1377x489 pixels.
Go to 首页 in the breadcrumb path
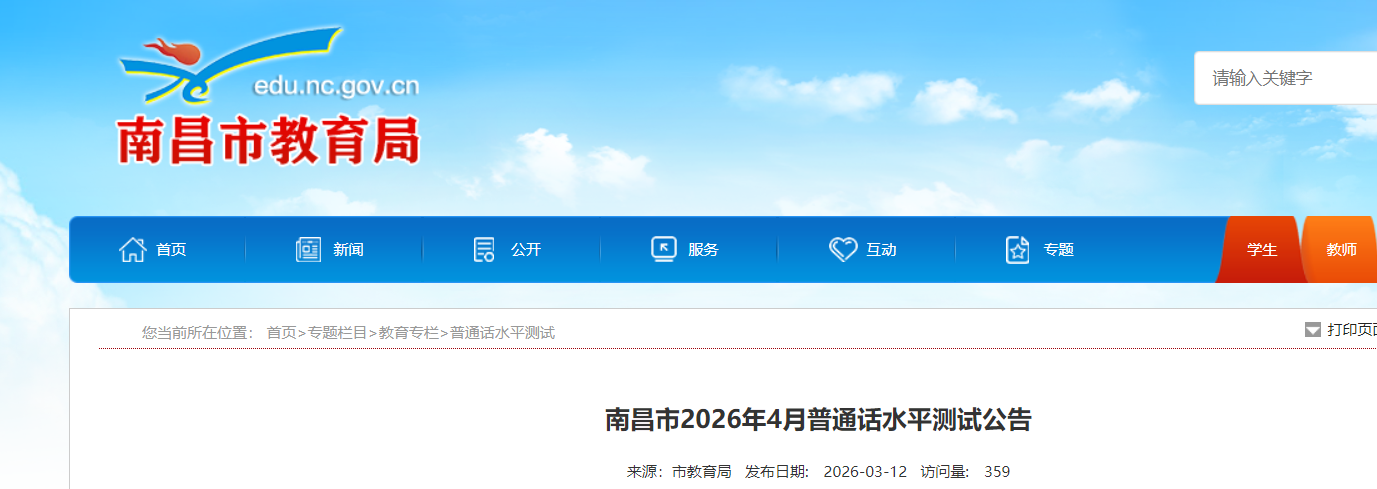[x=281, y=333]
